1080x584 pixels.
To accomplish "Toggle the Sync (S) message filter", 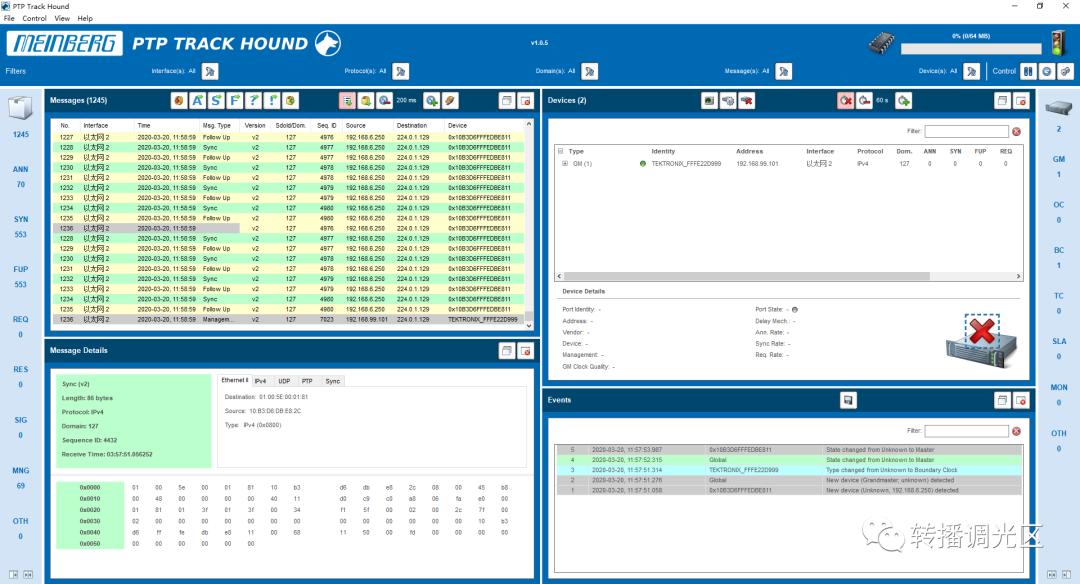I will (216, 100).
